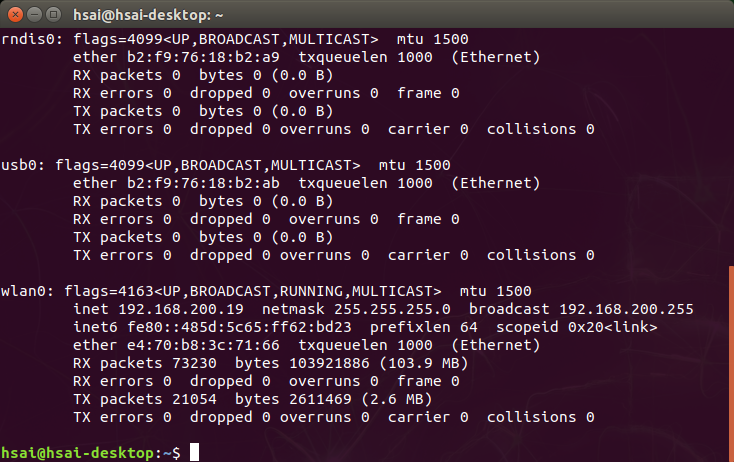Click MAC address e4:70:b8:3c:71:66
Screen dimensions: 734x462
203,345
